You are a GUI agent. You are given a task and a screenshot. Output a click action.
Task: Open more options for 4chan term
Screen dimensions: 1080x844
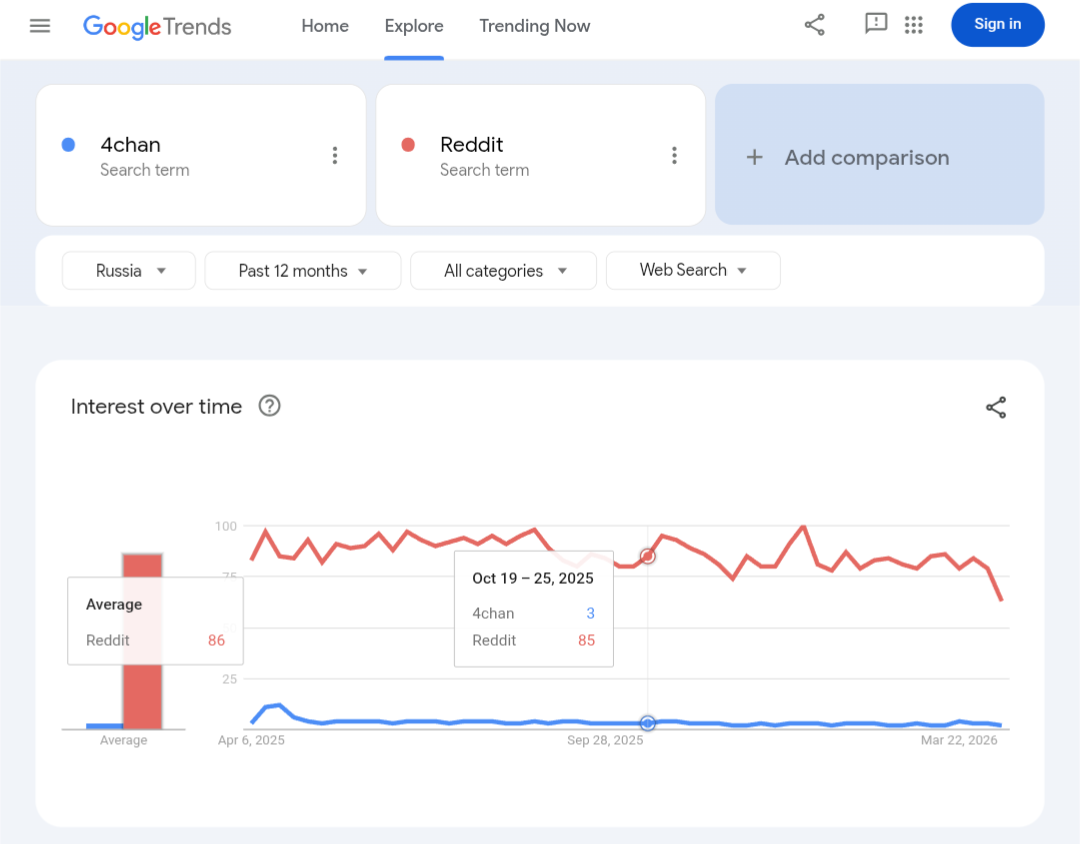(335, 156)
